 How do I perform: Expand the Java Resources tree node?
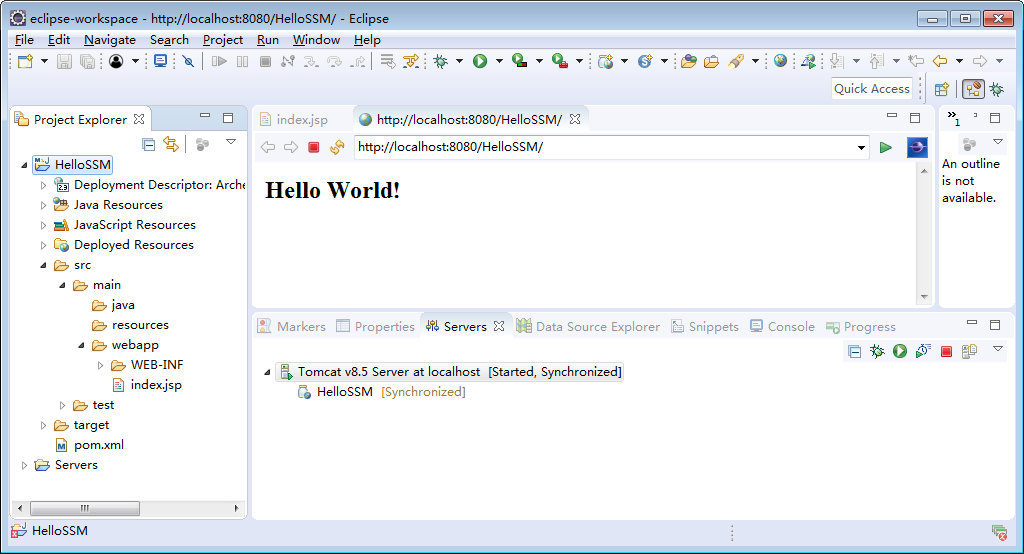43,205
